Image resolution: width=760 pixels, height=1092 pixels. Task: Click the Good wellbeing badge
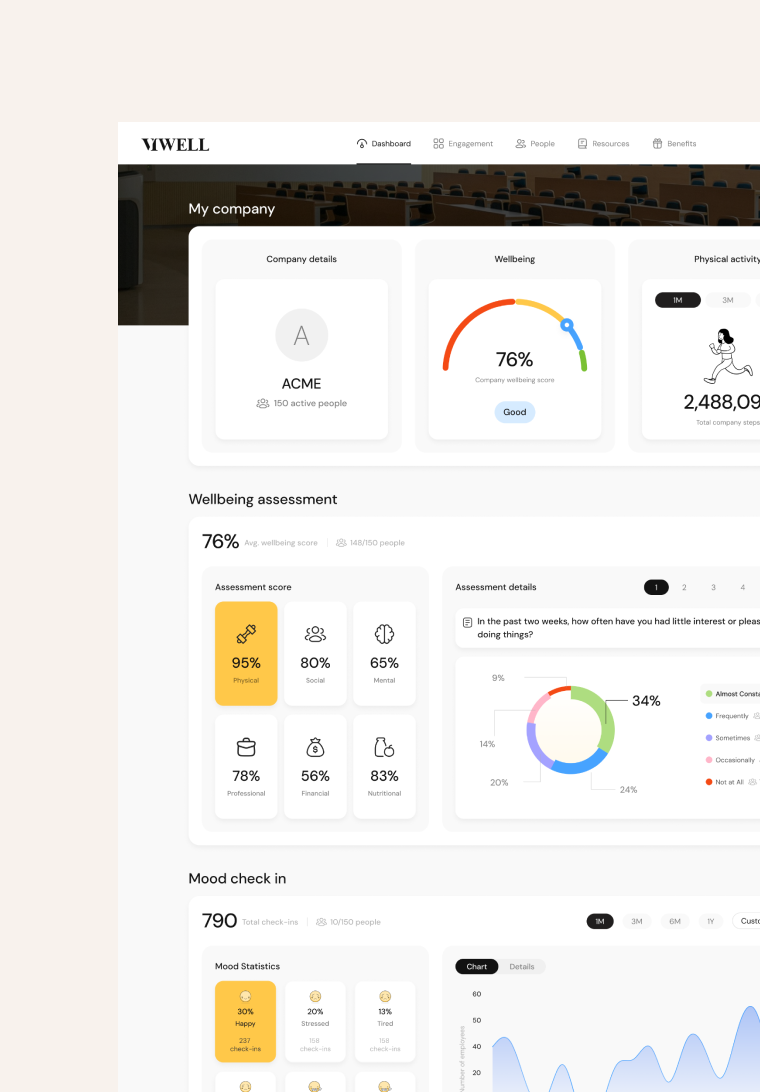[x=515, y=412]
